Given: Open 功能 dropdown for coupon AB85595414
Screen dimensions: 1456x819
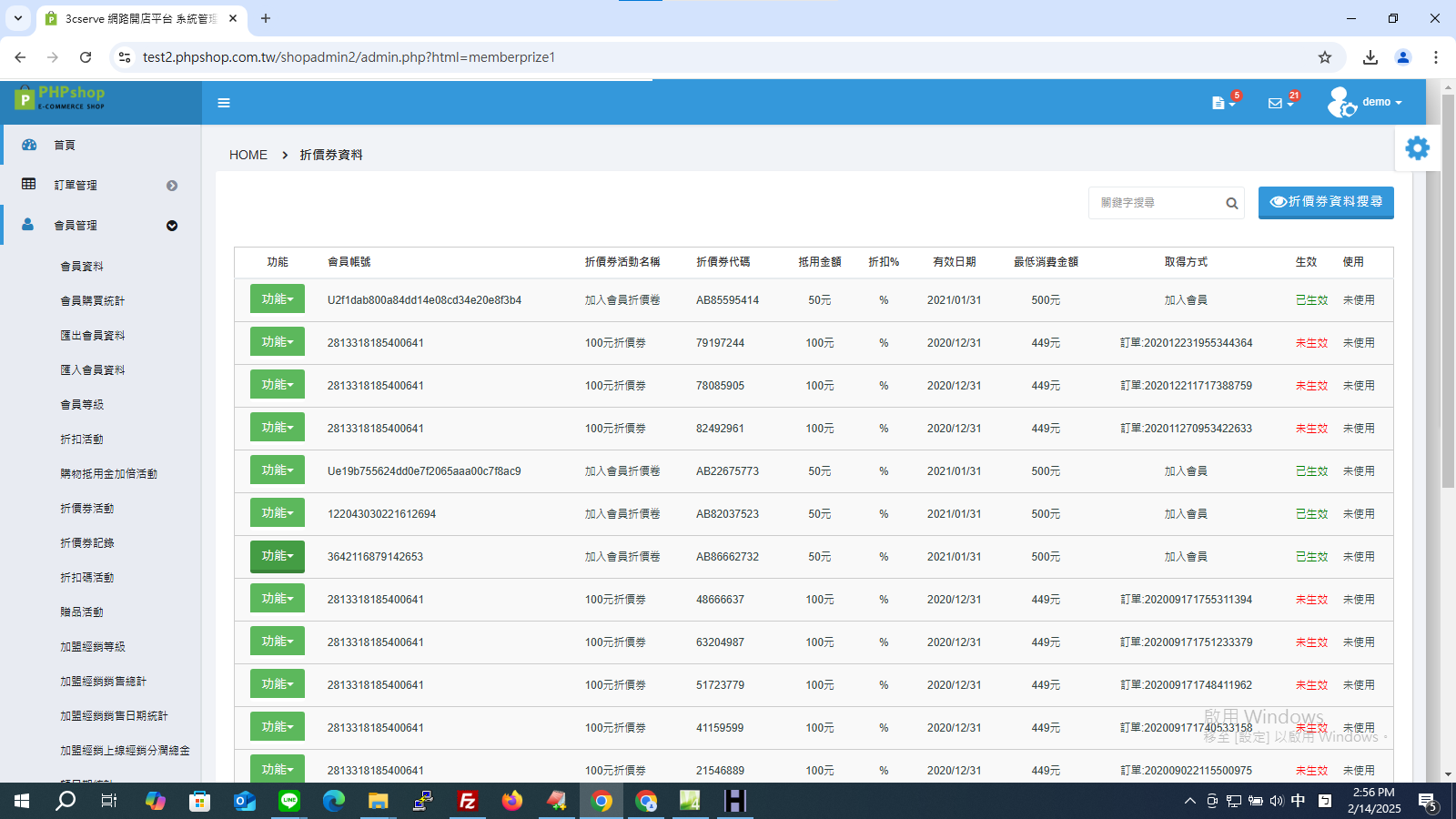Looking at the screenshot, I should tap(278, 298).
